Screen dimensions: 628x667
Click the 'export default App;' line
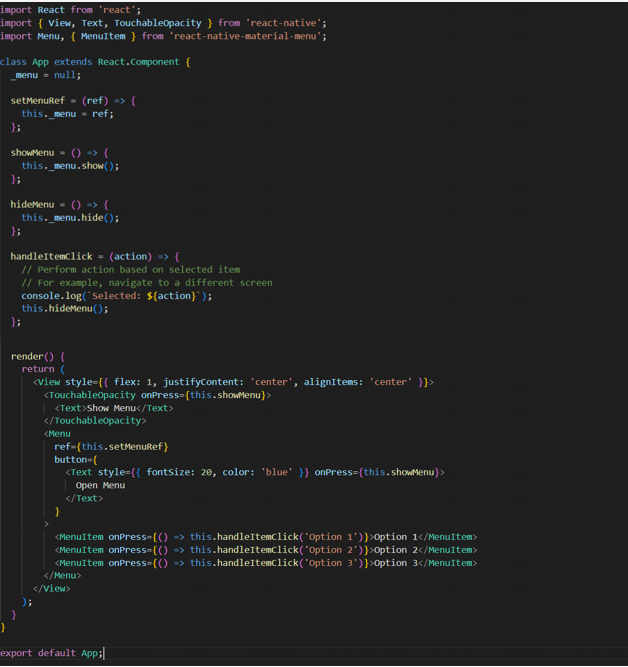[x=50, y=653]
